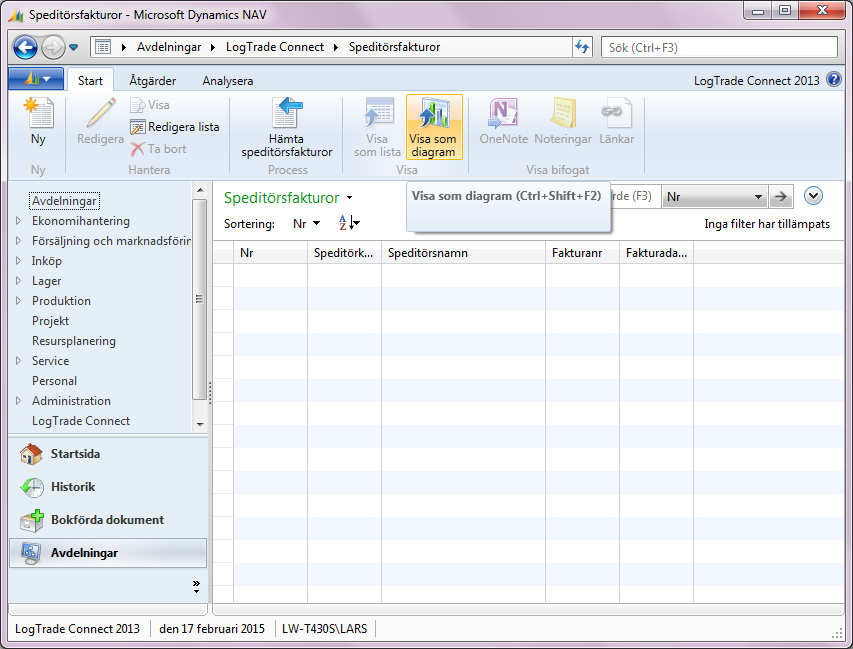Expand the filter pane chevron

[813, 196]
